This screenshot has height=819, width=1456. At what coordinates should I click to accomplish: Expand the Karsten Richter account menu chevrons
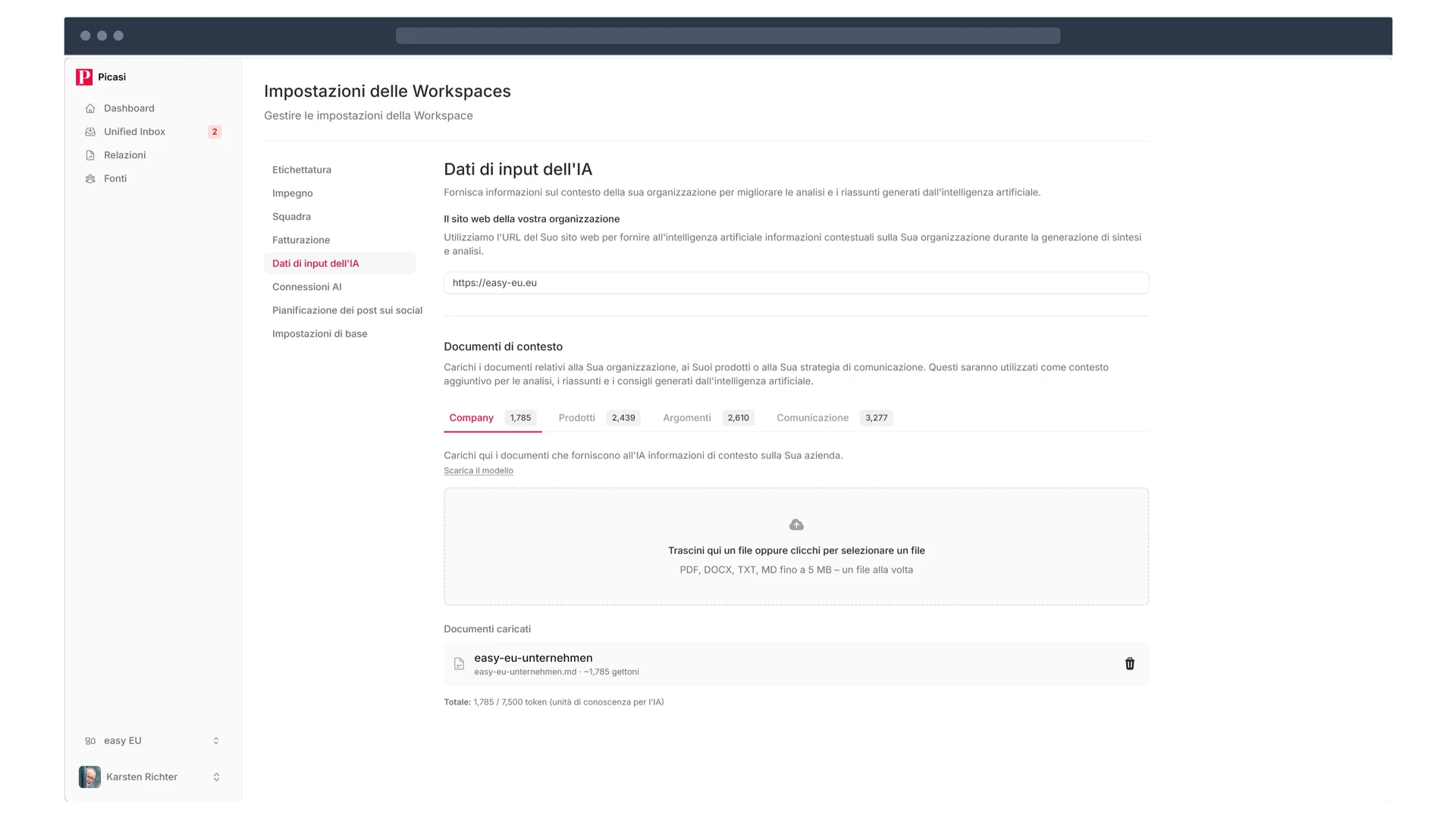tap(216, 777)
